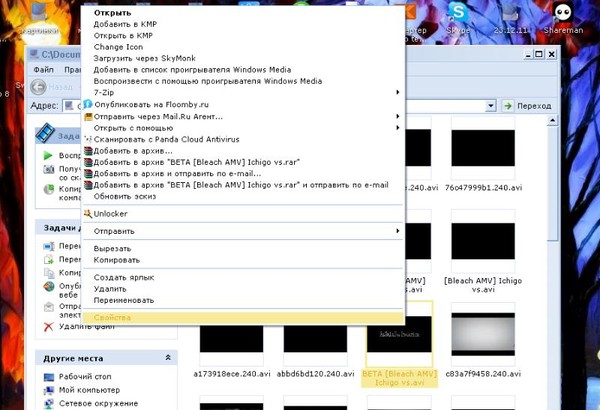Select Добавить в архив и отправить по e-mail...
Screen dimensions: 600x410
click(x=177, y=174)
